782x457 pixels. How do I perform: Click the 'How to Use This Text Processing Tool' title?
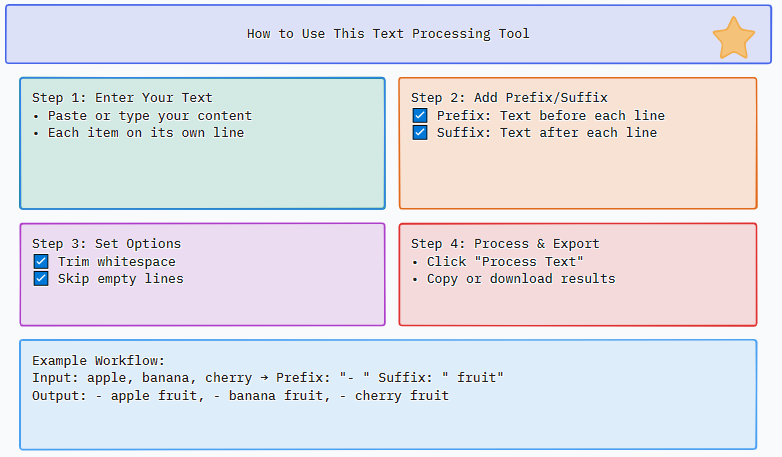[388, 34]
